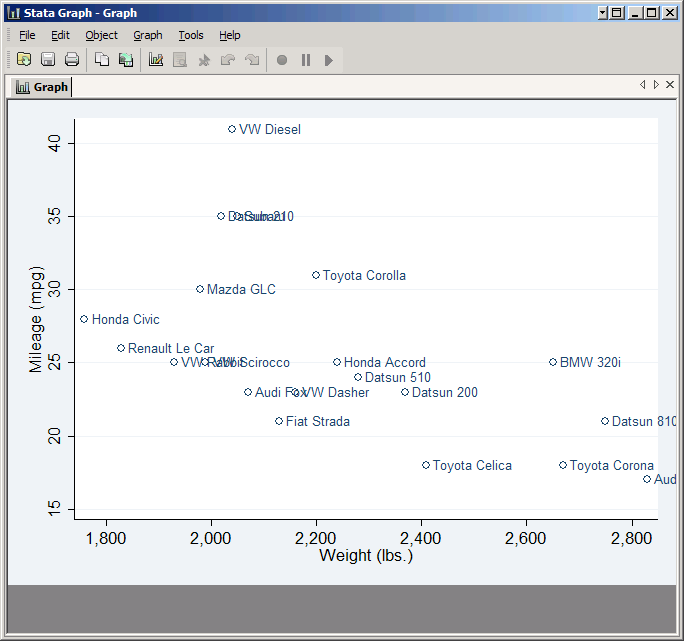Image resolution: width=684 pixels, height=641 pixels.
Task: Start the Graph Editor icon
Action: point(156,59)
